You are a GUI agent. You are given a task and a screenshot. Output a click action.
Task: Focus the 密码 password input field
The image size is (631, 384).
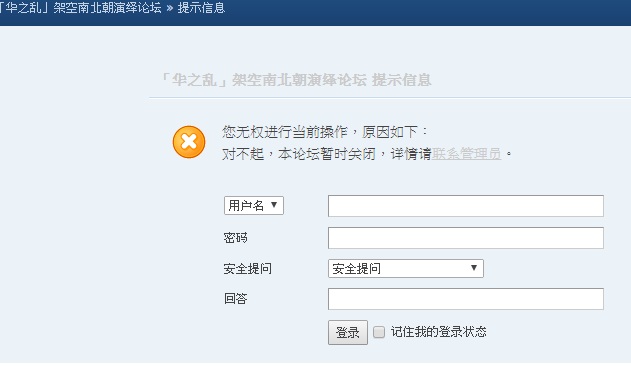466,237
